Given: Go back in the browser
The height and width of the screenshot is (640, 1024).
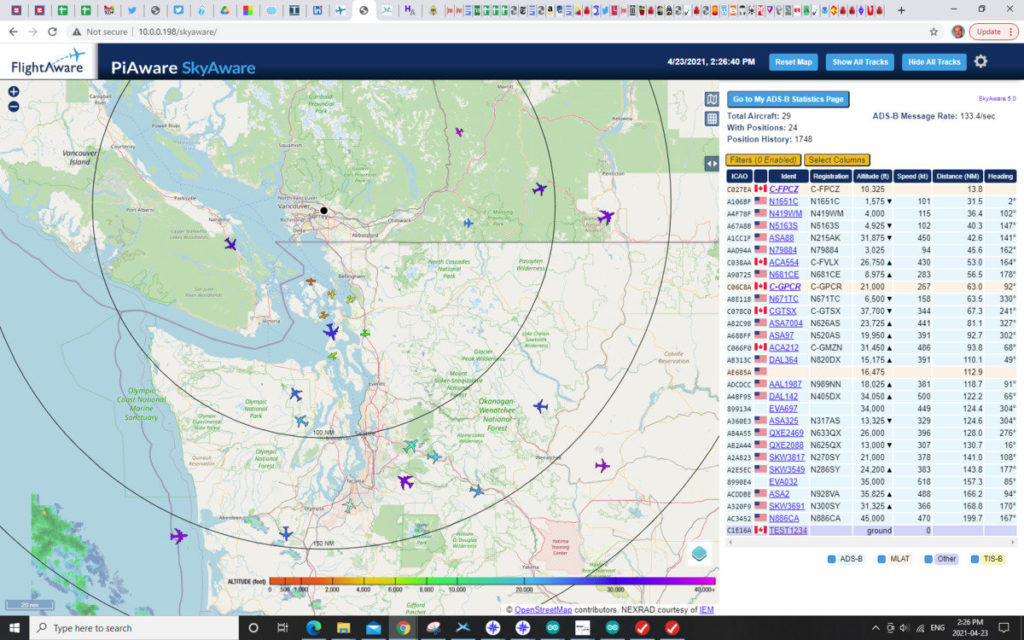Looking at the screenshot, I should (14, 31).
